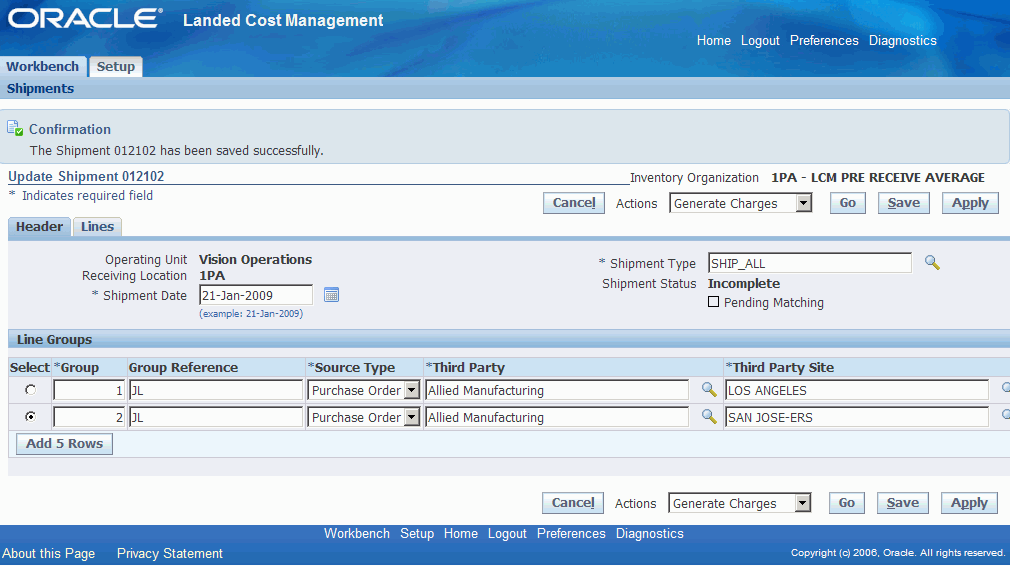Click the footer Diagnostics link
This screenshot has height=566, width=1010.
[649, 534]
